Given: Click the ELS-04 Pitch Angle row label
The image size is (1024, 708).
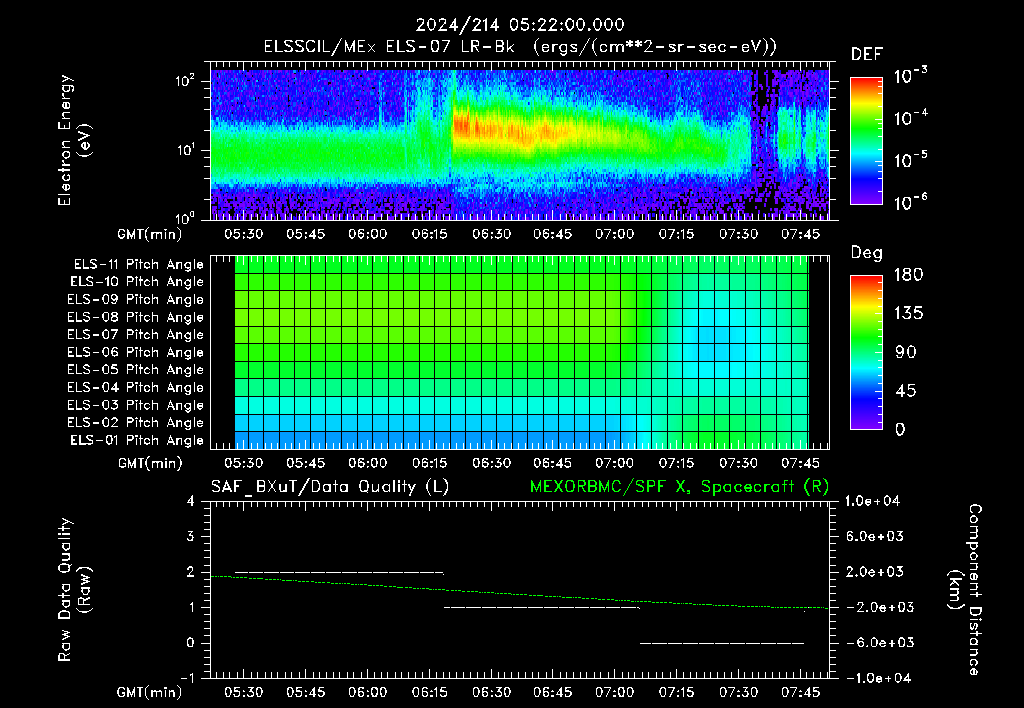Looking at the screenshot, I should point(135,387).
